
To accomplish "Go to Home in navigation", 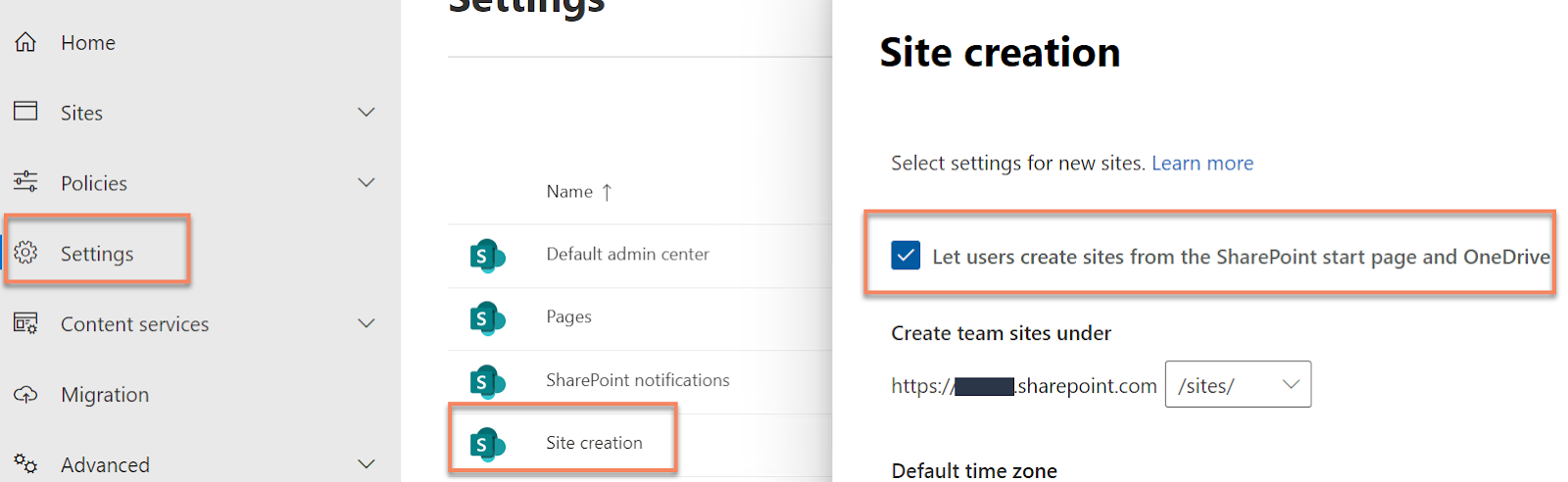I will point(88,43).
